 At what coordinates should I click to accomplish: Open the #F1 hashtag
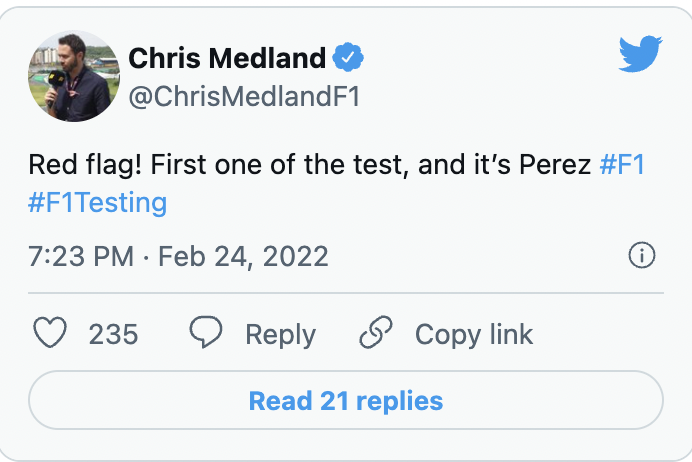click(621, 164)
